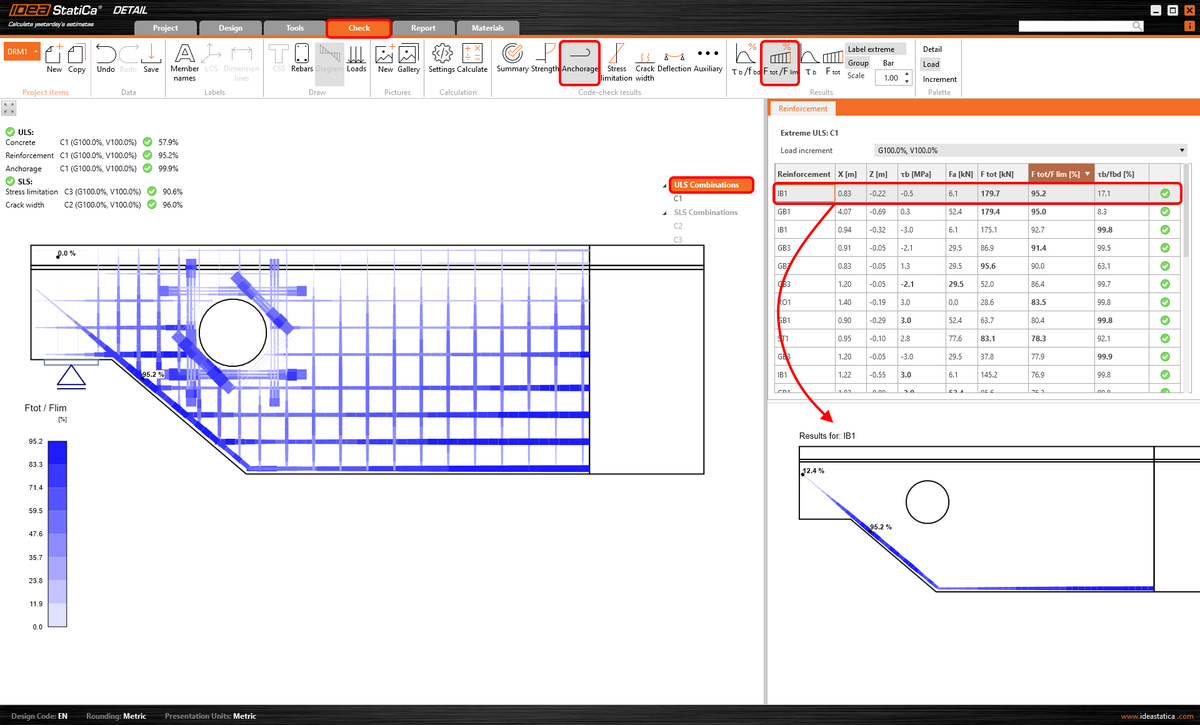The height and width of the screenshot is (725, 1200).
Task: Toggle the Label extreme option
Action: point(876,48)
